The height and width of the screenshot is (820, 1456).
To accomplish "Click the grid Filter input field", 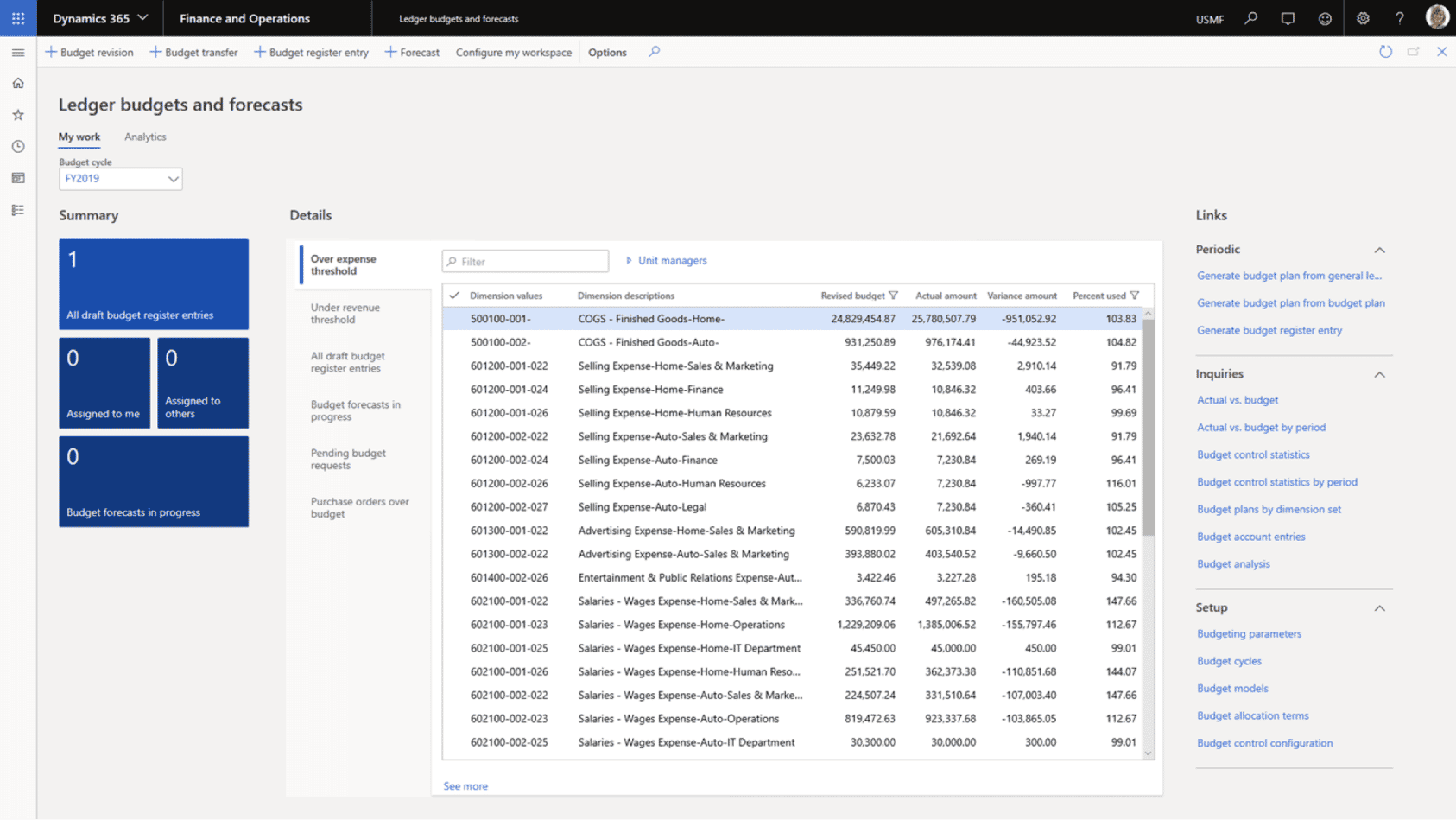I will pos(525,261).
